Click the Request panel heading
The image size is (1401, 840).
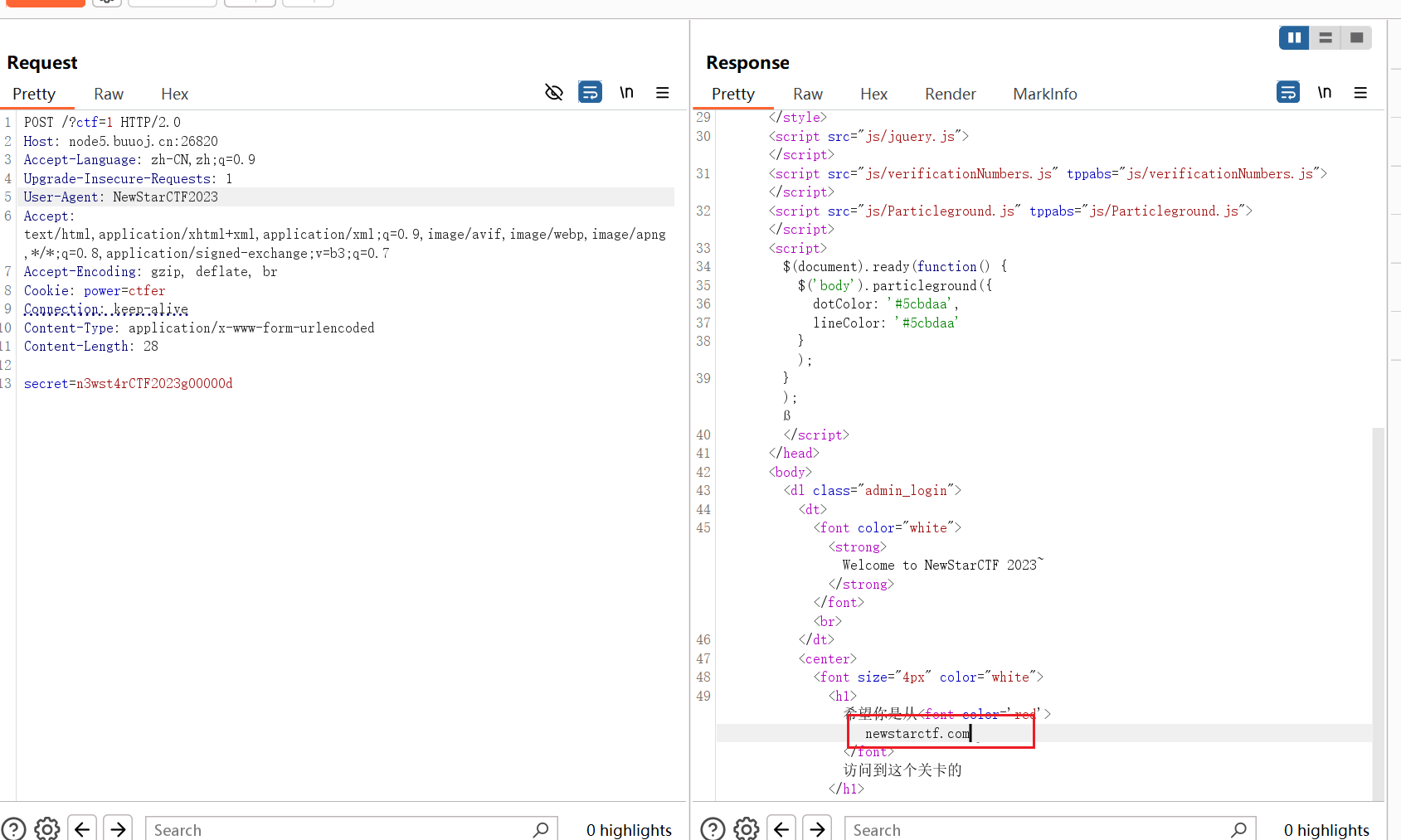click(x=42, y=62)
